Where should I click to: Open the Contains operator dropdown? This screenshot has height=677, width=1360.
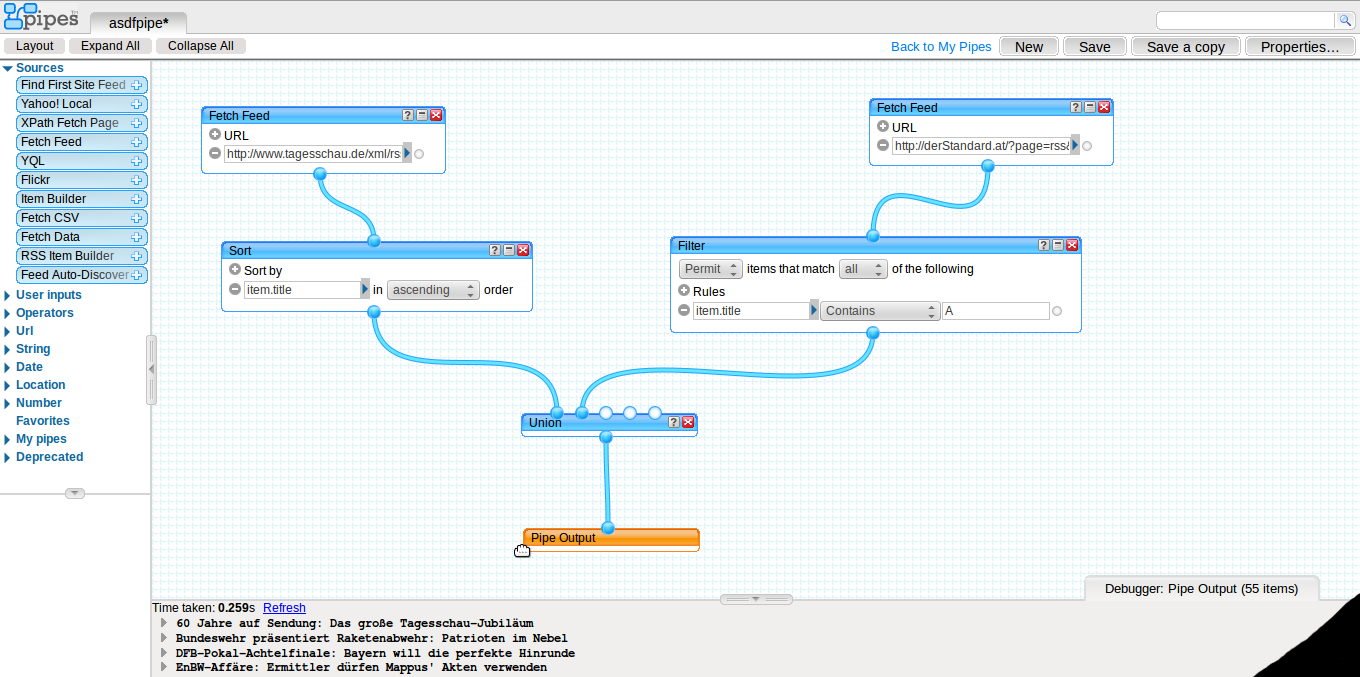pos(880,311)
